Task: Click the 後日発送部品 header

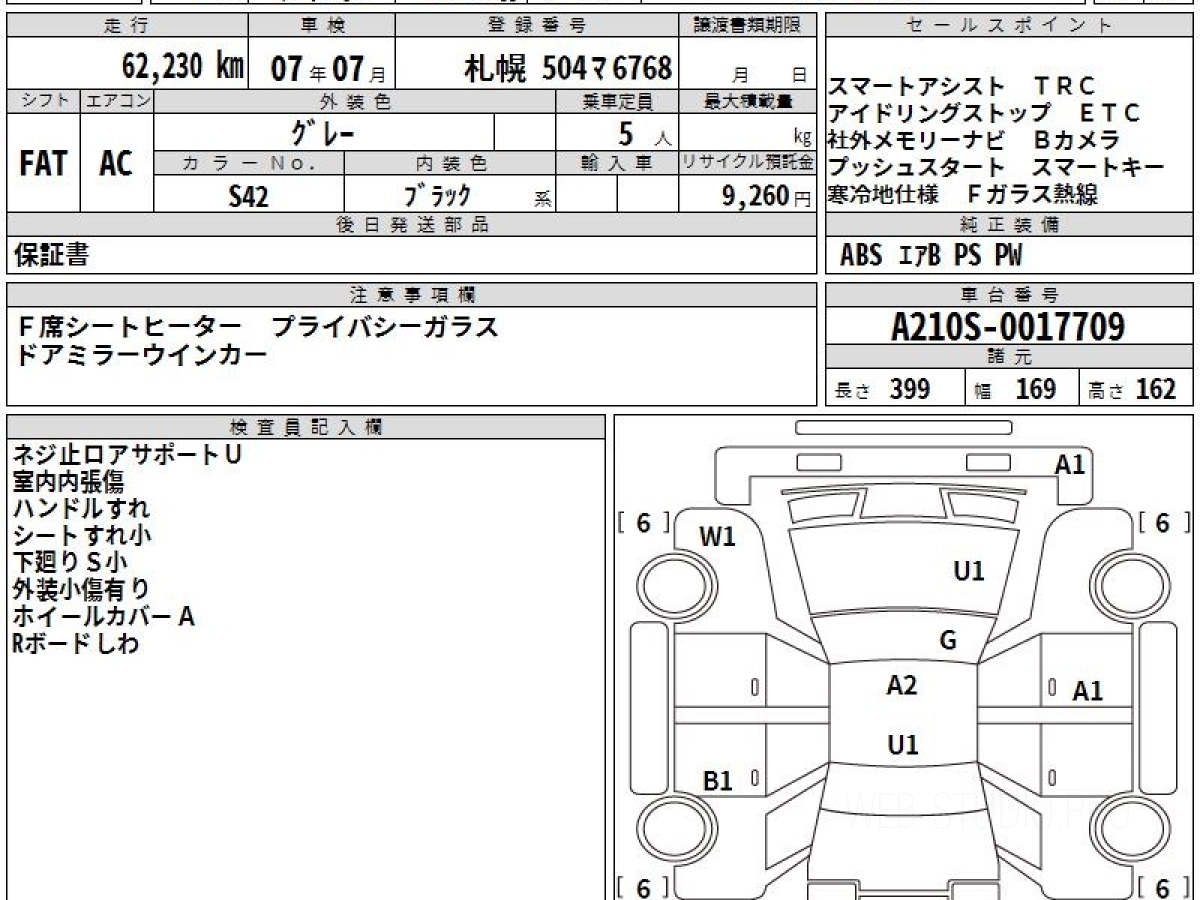Action: pyautogui.click(x=411, y=225)
